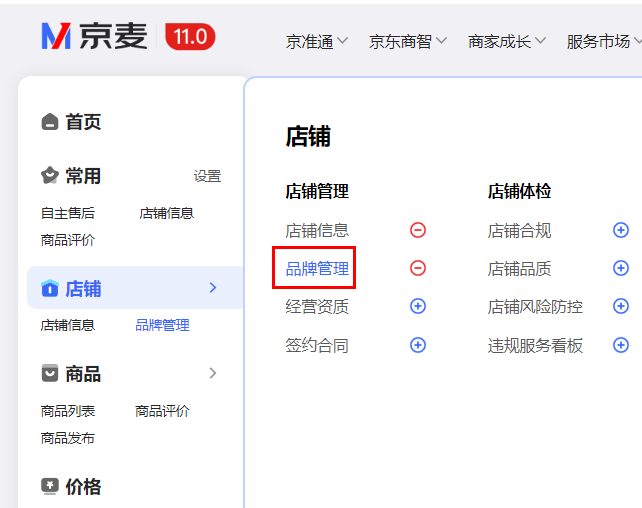The height and width of the screenshot is (508, 642).
Task: Click the 商品 bag icon
Action: click(50, 373)
